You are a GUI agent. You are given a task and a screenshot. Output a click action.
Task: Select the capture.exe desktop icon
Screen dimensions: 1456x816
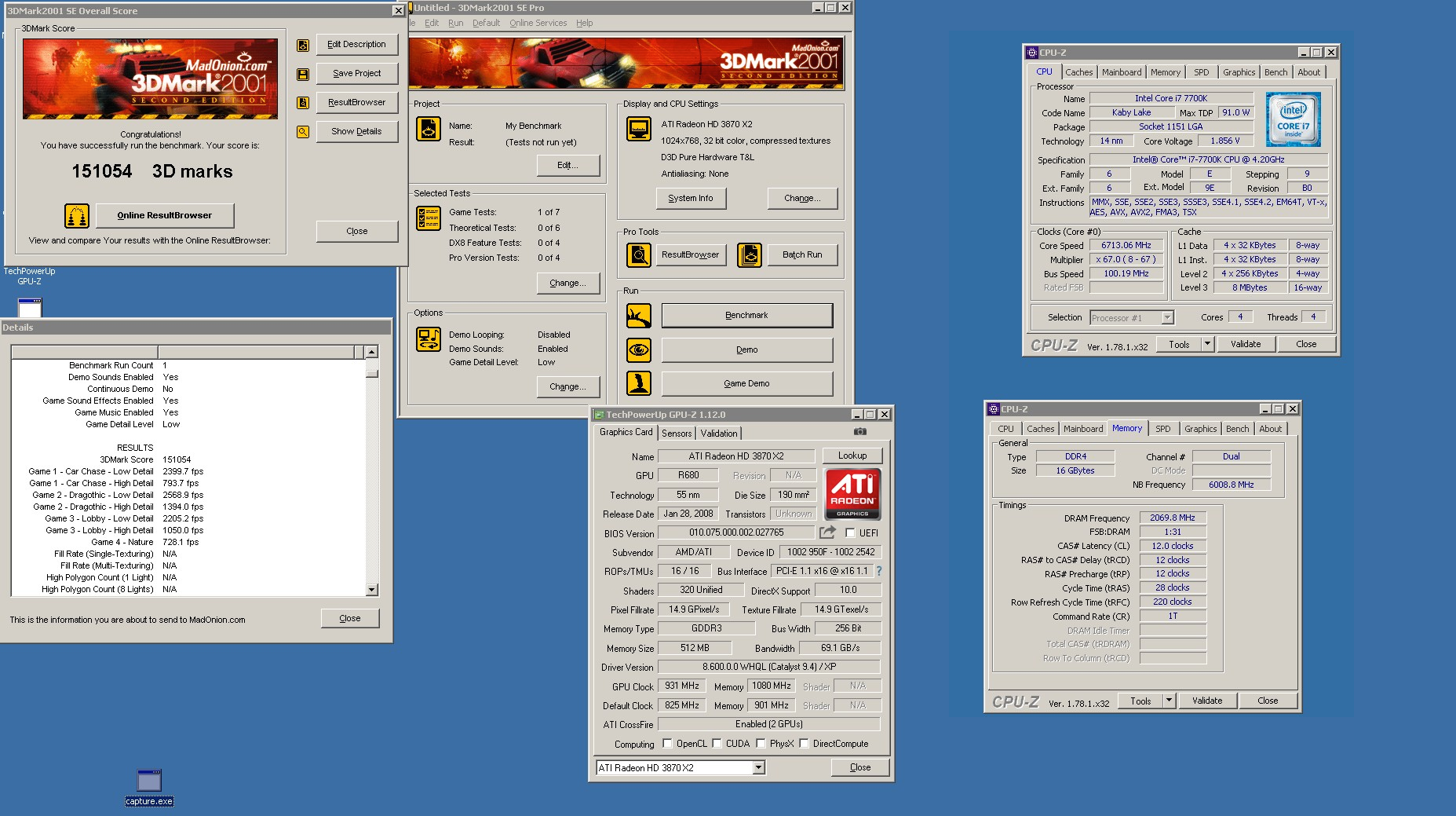pos(149,787)
